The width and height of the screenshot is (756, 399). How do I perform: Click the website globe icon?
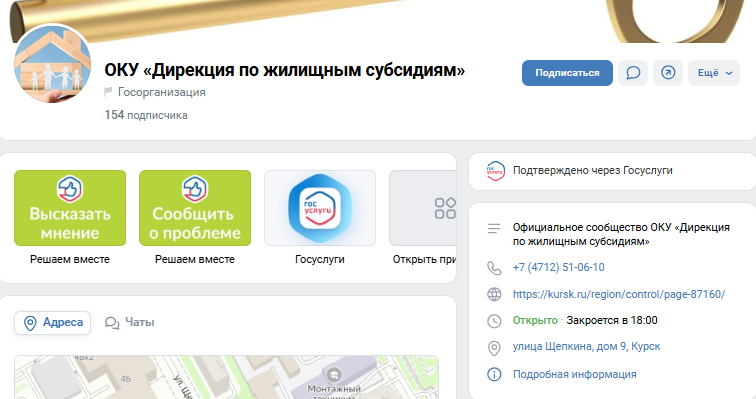(494, 294)
